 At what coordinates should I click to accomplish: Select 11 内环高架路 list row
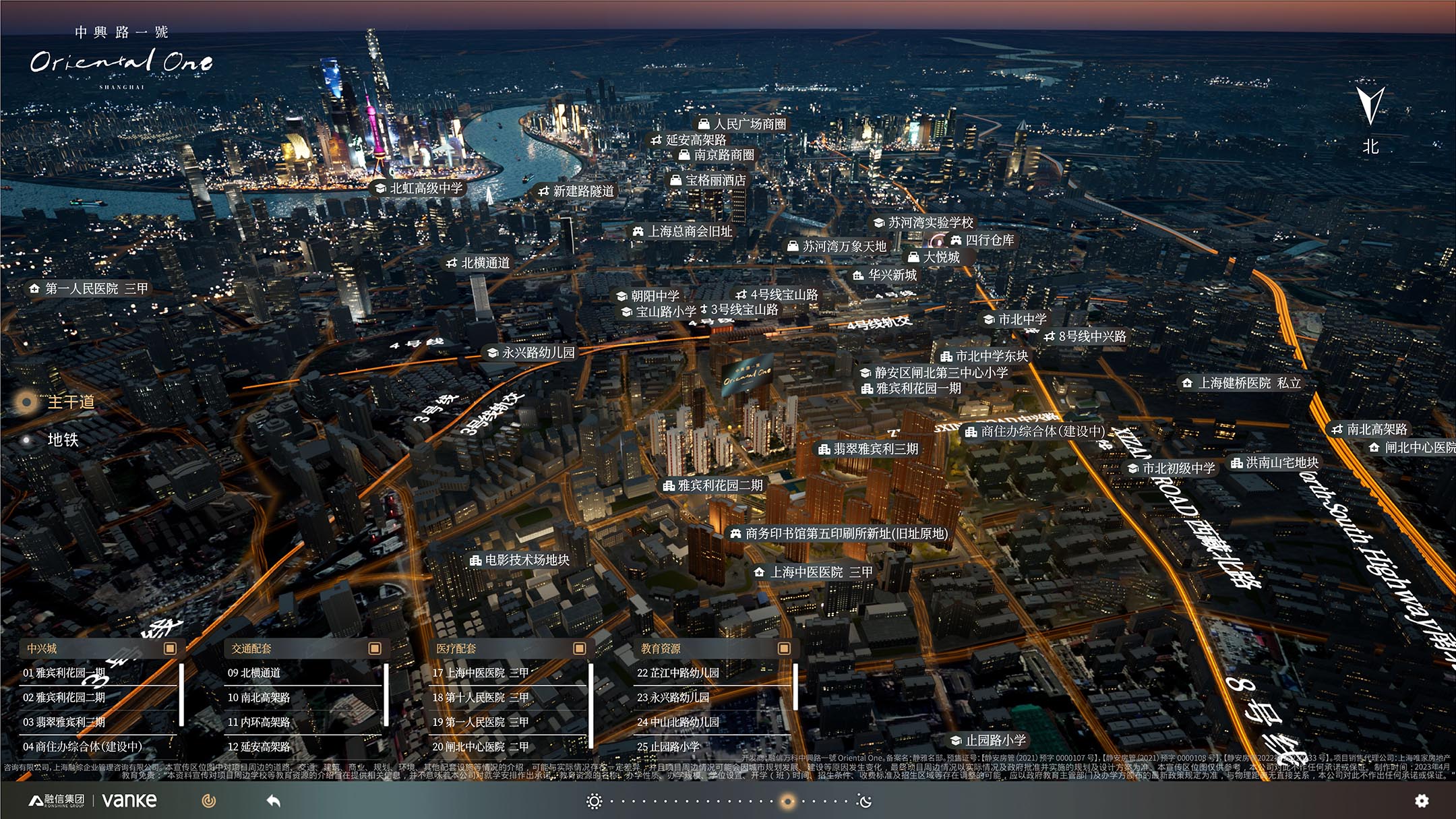[303, 722]
